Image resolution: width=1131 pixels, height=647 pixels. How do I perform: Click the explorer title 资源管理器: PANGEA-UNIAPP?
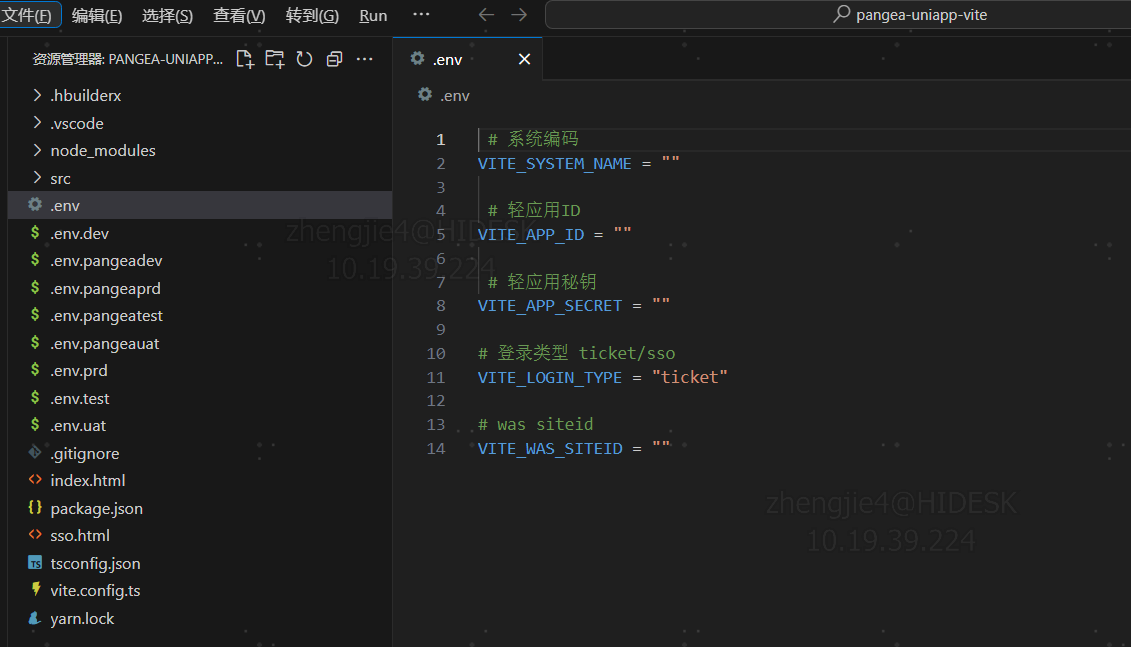point(128,59)
